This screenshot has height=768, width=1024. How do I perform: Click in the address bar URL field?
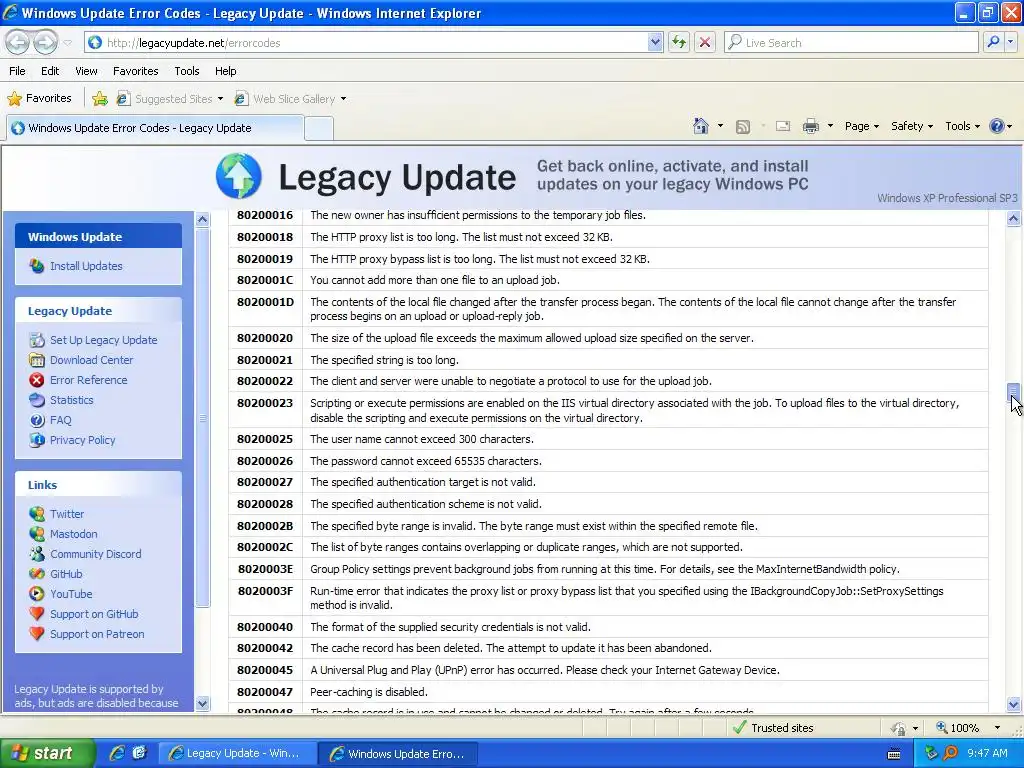click(x=376, y=42)
